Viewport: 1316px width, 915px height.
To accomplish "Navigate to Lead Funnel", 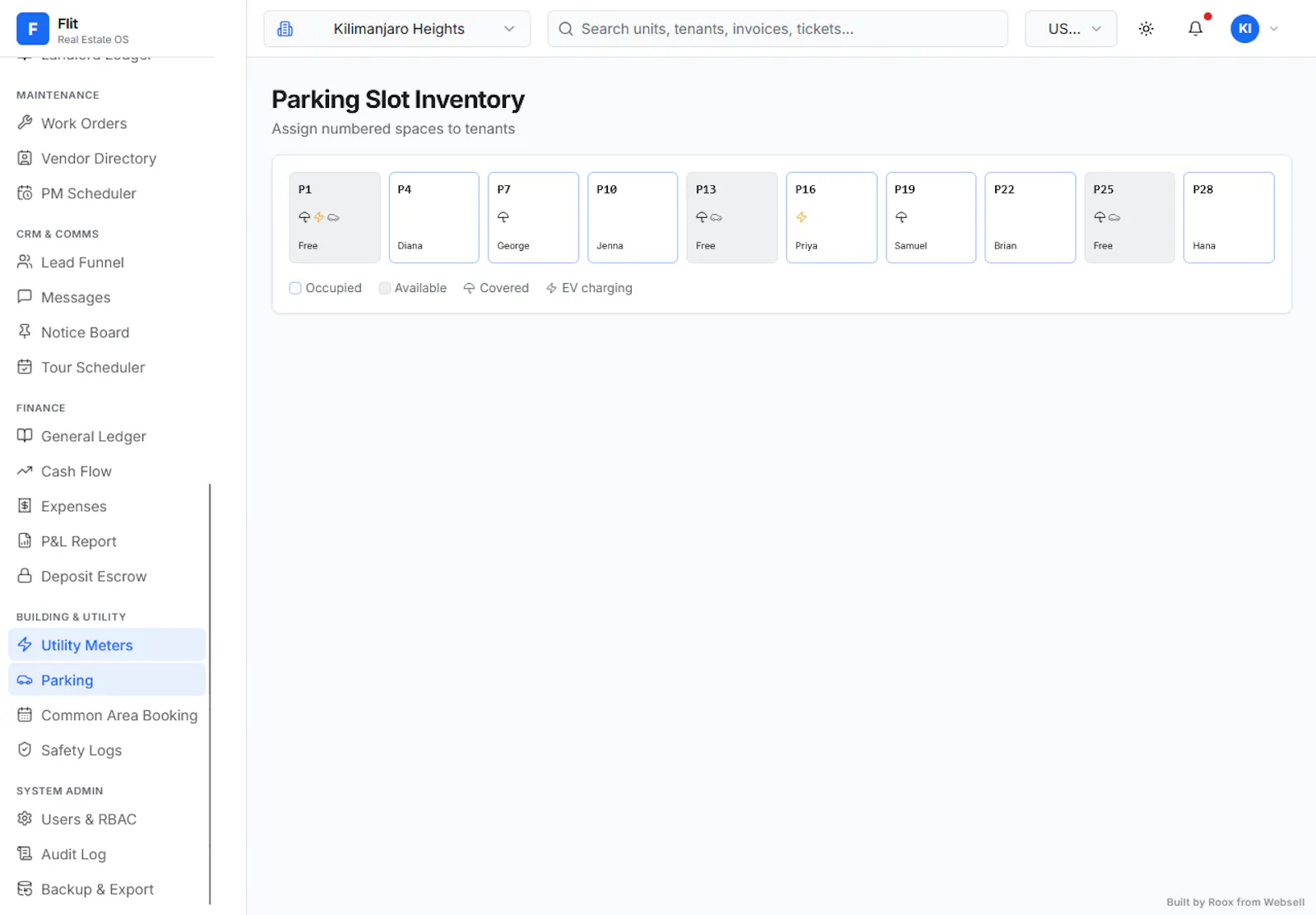I will 107,262.
